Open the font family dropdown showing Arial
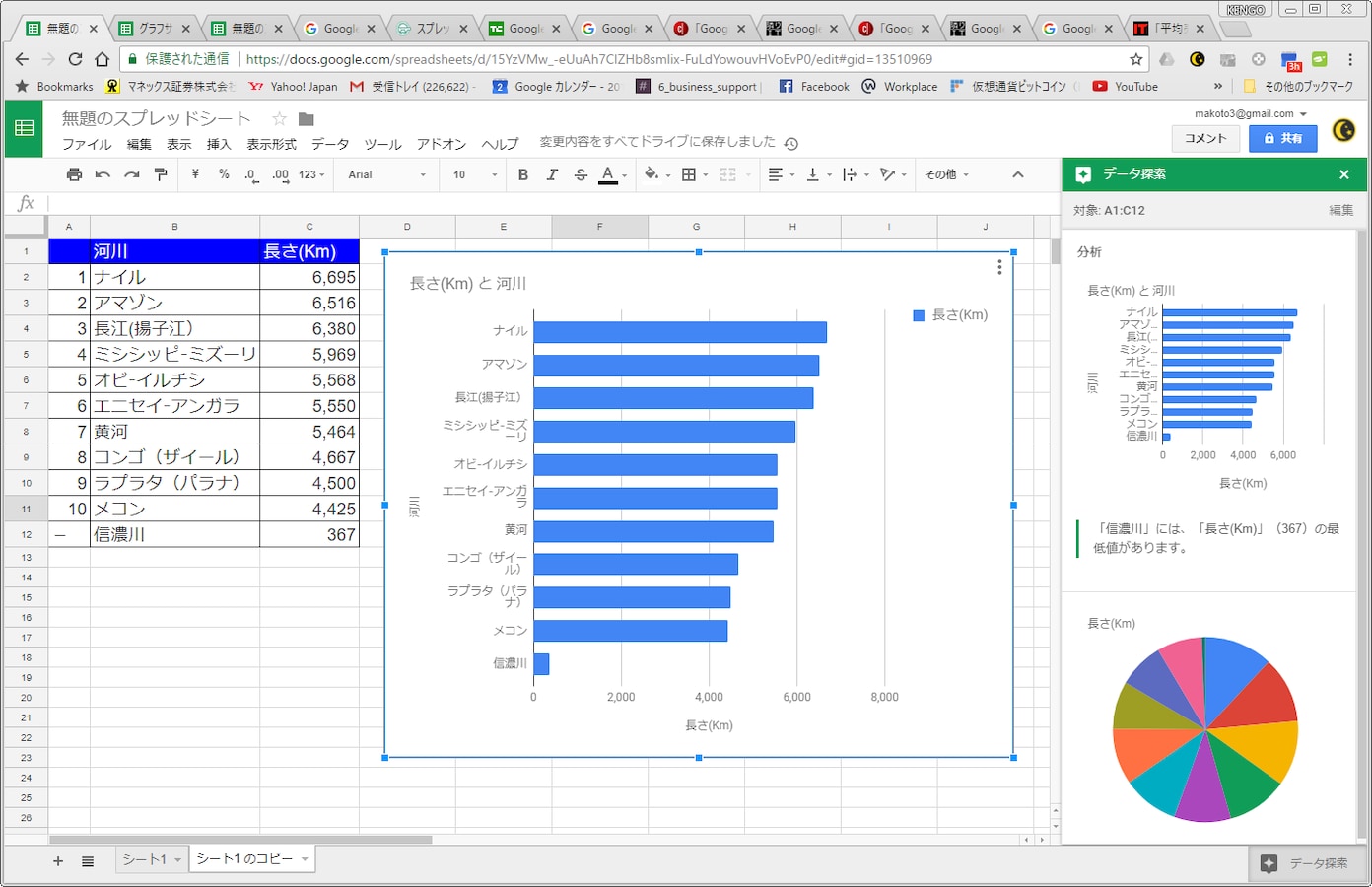1372x887 pixels. (384, 174)
